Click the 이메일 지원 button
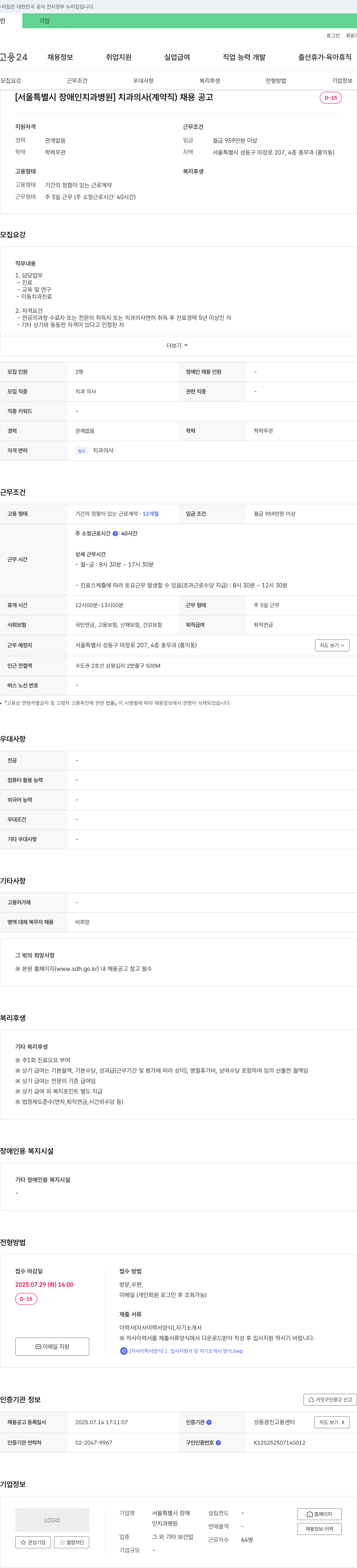This screenshot has height=1568, width=357. tap(52, 1346)
